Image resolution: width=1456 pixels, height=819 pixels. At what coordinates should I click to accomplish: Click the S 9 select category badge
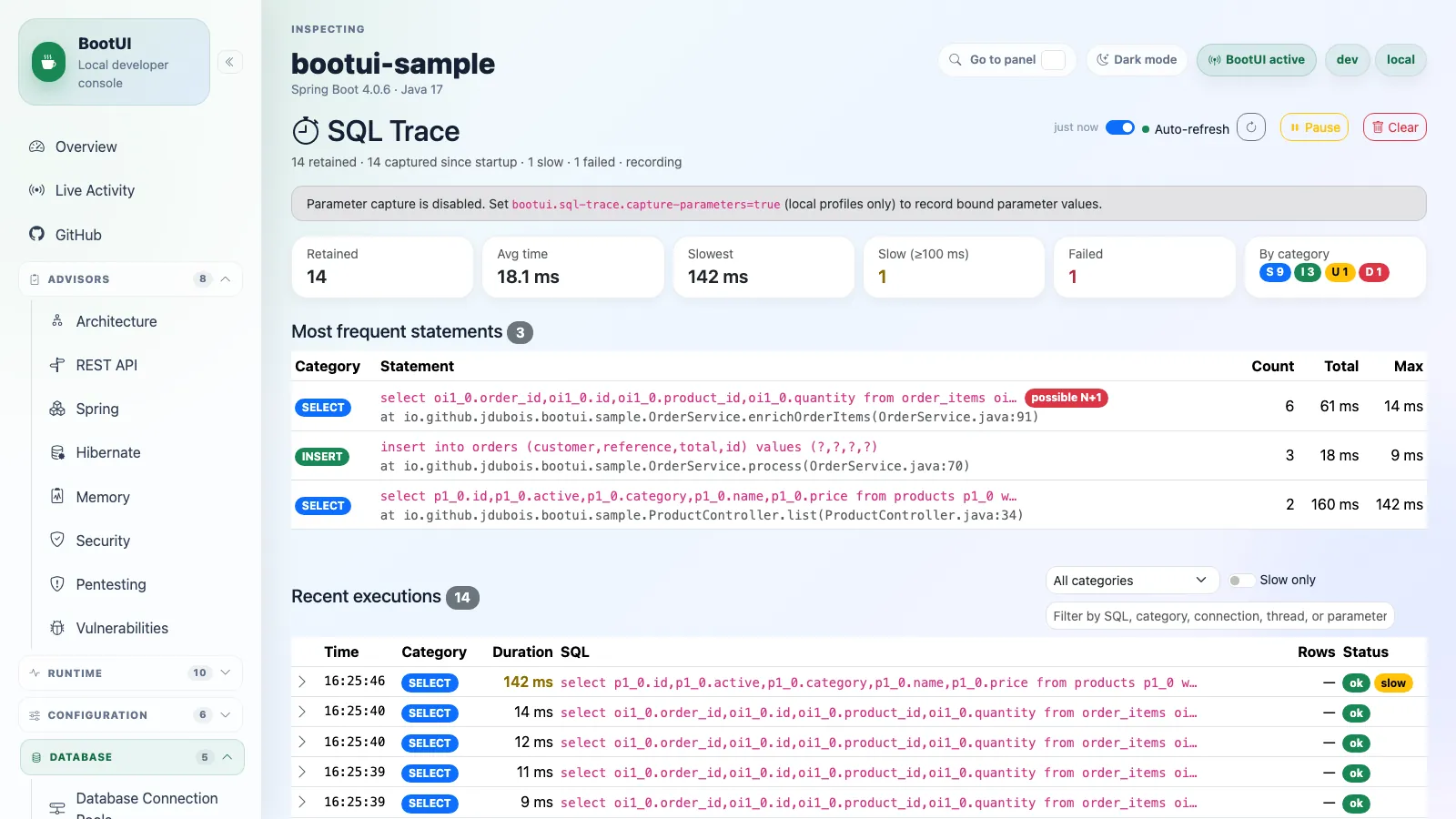[x=1275, y=272]
